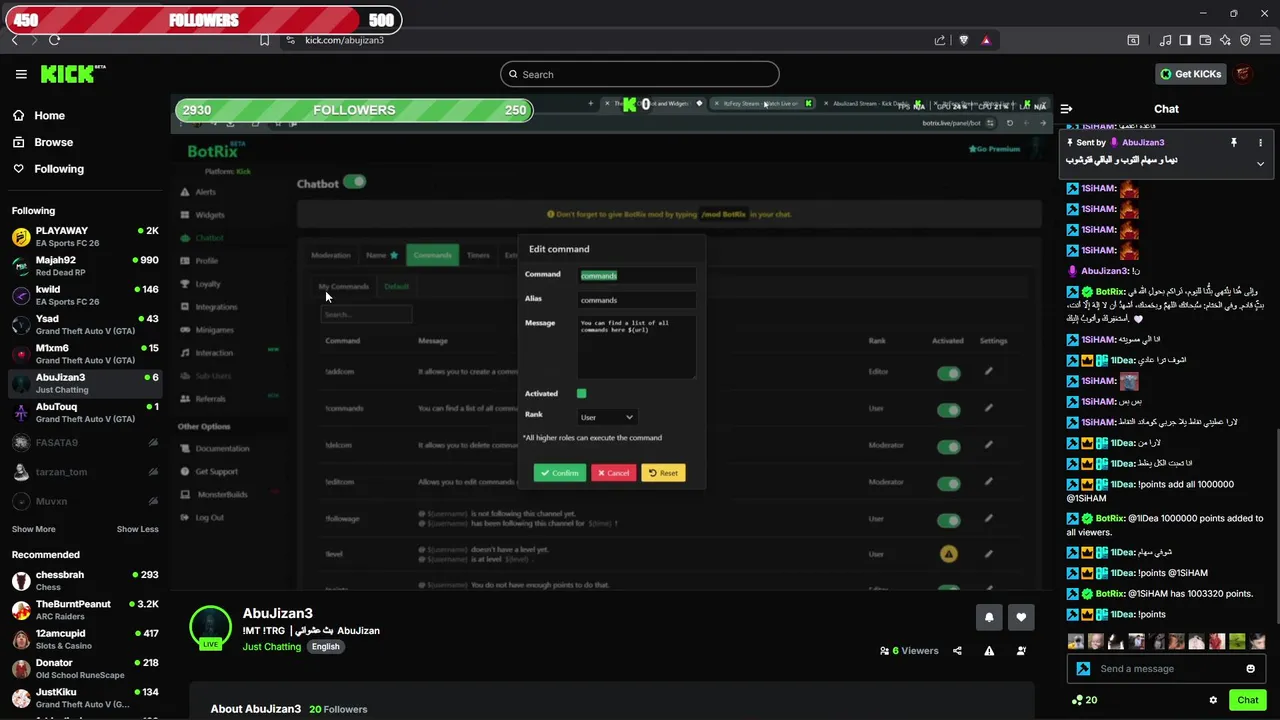The image size is (1280, 720).
Task: Open the Default commands sub-tab
Action: point(397,287)
